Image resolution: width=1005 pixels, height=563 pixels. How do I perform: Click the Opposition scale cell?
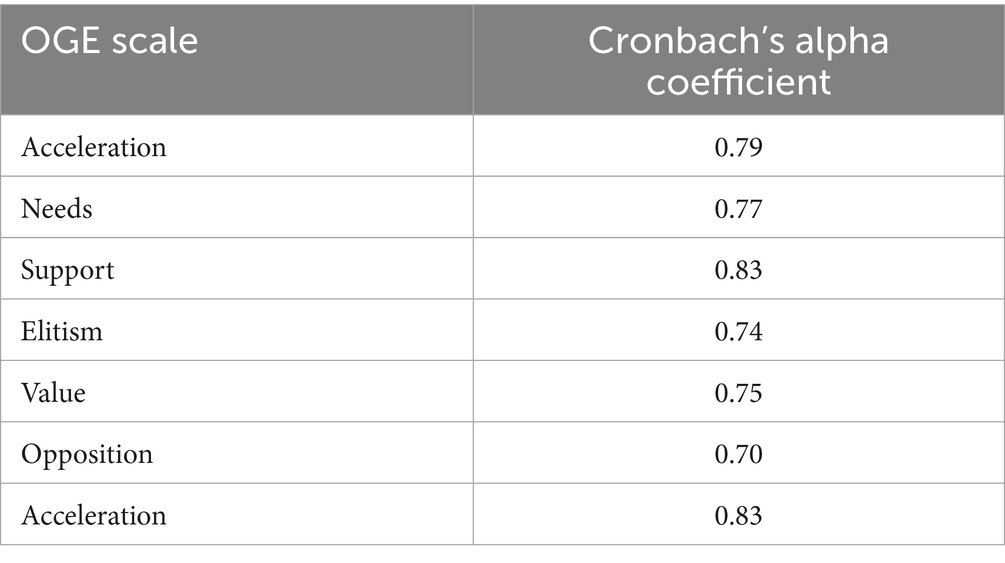click(87, 454)
